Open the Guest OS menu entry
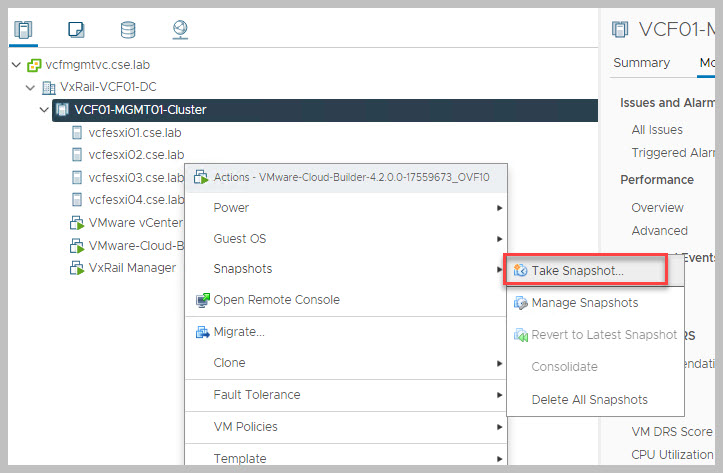The image size is (723, 473). pos(346,239)
